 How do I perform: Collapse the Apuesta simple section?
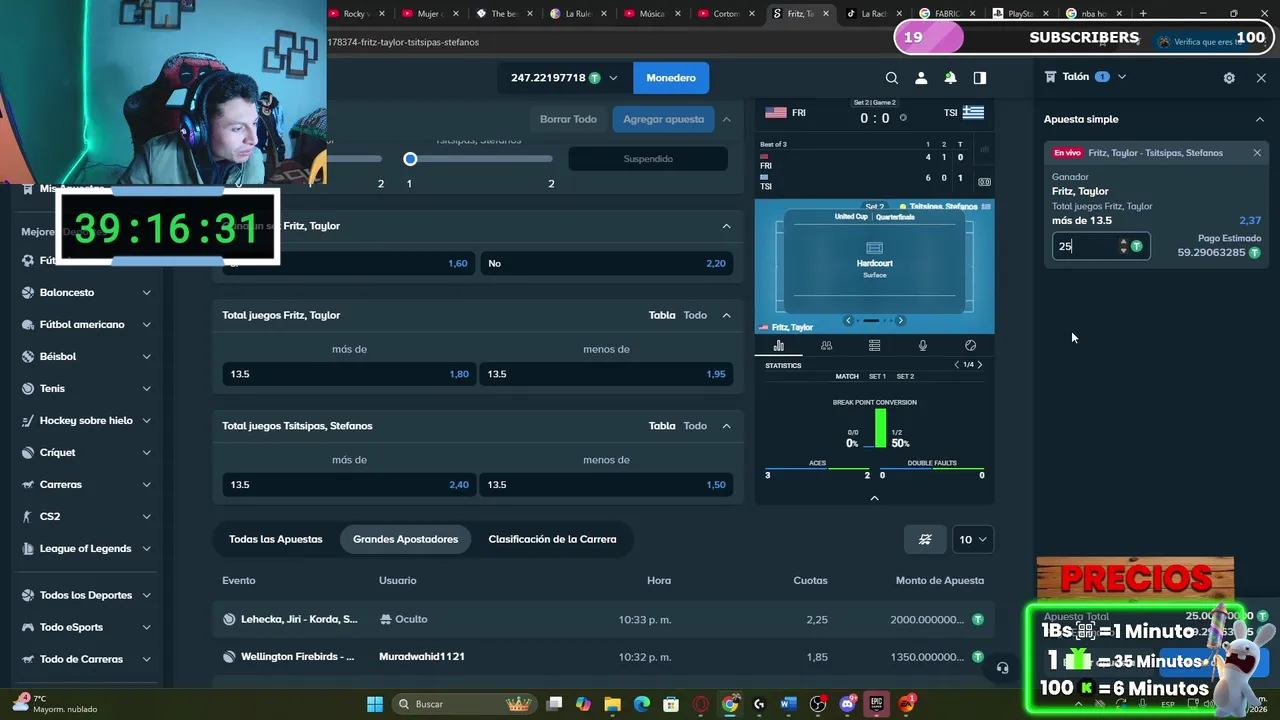(1259, 119)
